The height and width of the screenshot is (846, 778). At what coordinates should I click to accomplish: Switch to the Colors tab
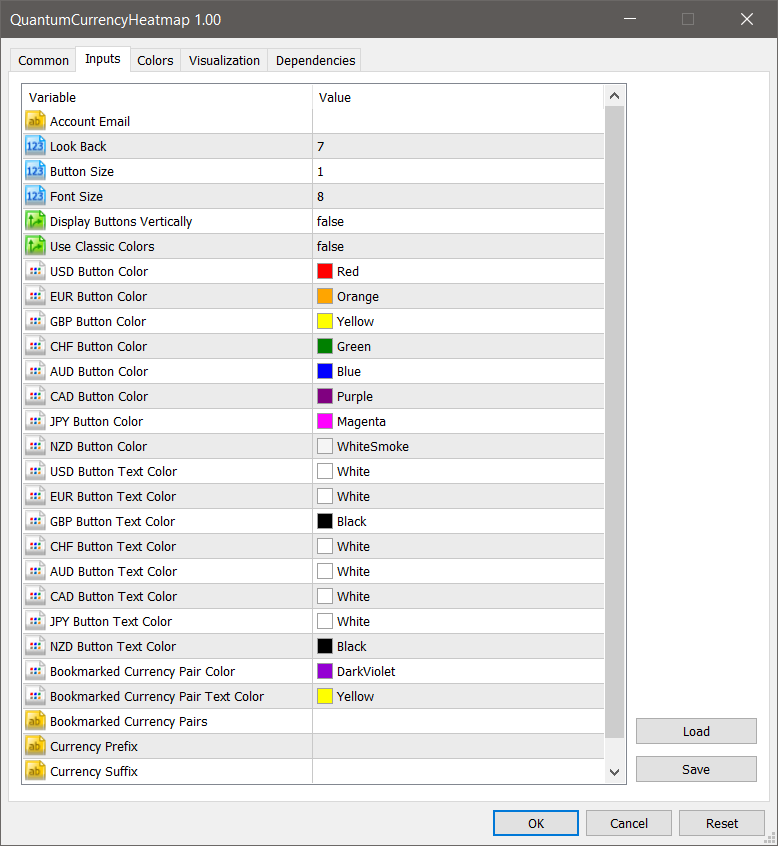[155, 60]
